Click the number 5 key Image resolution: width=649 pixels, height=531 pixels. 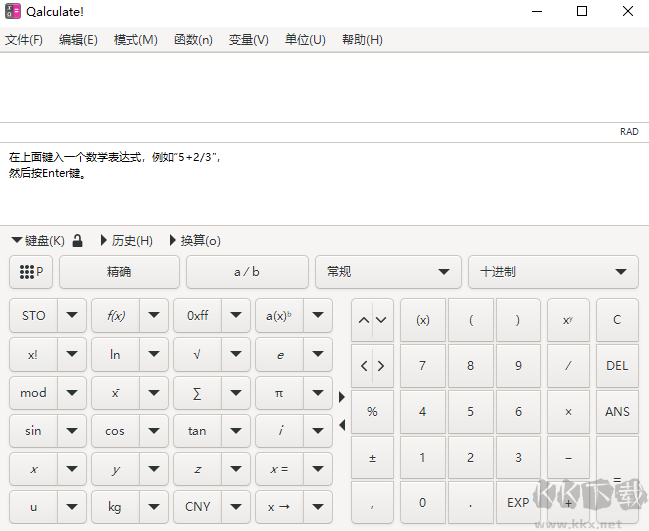tap(471, 412)
